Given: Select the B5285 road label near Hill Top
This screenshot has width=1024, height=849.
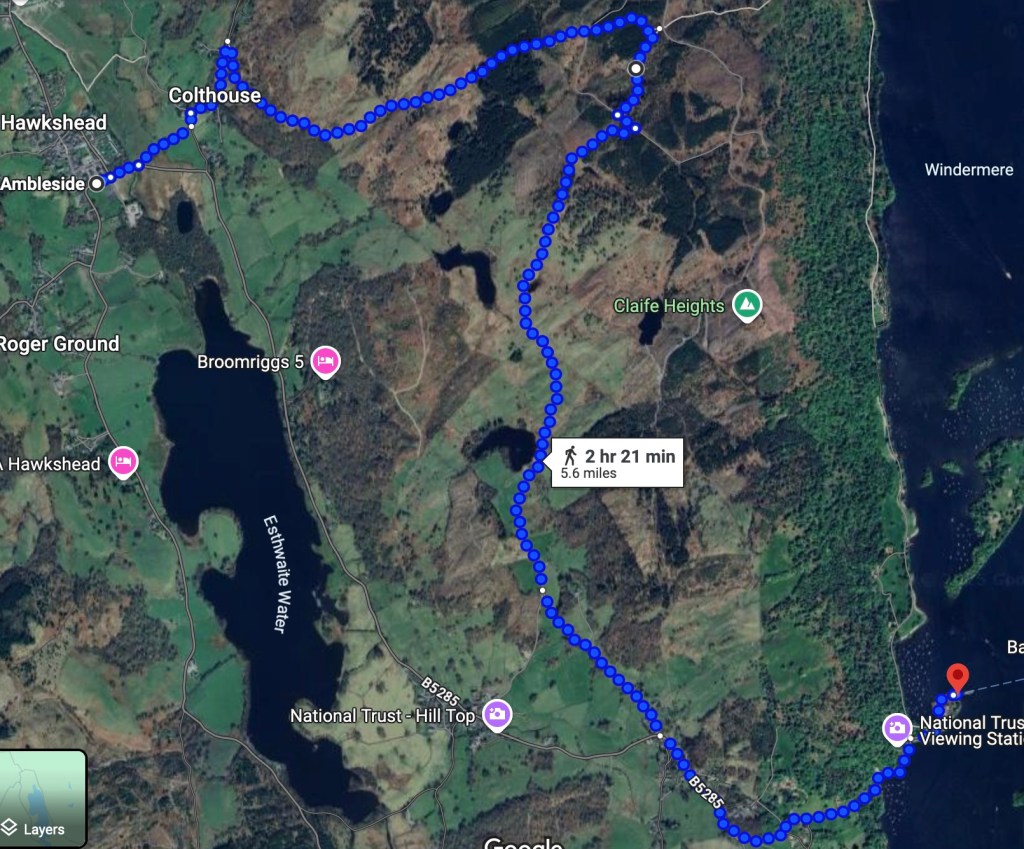Looking at the screenshot, I should pos(440,692).
